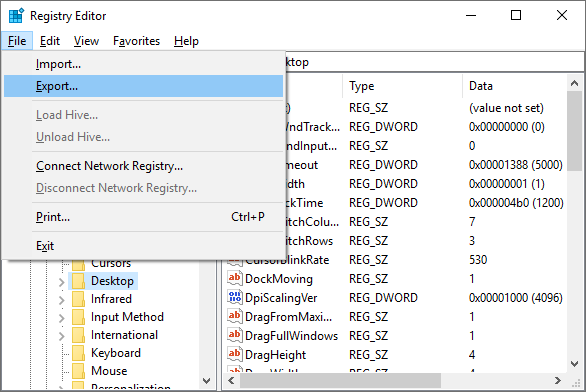Select the Desktop key in tree
The width and height of the screenshot is (586, 392).
(x=112, y=281)
